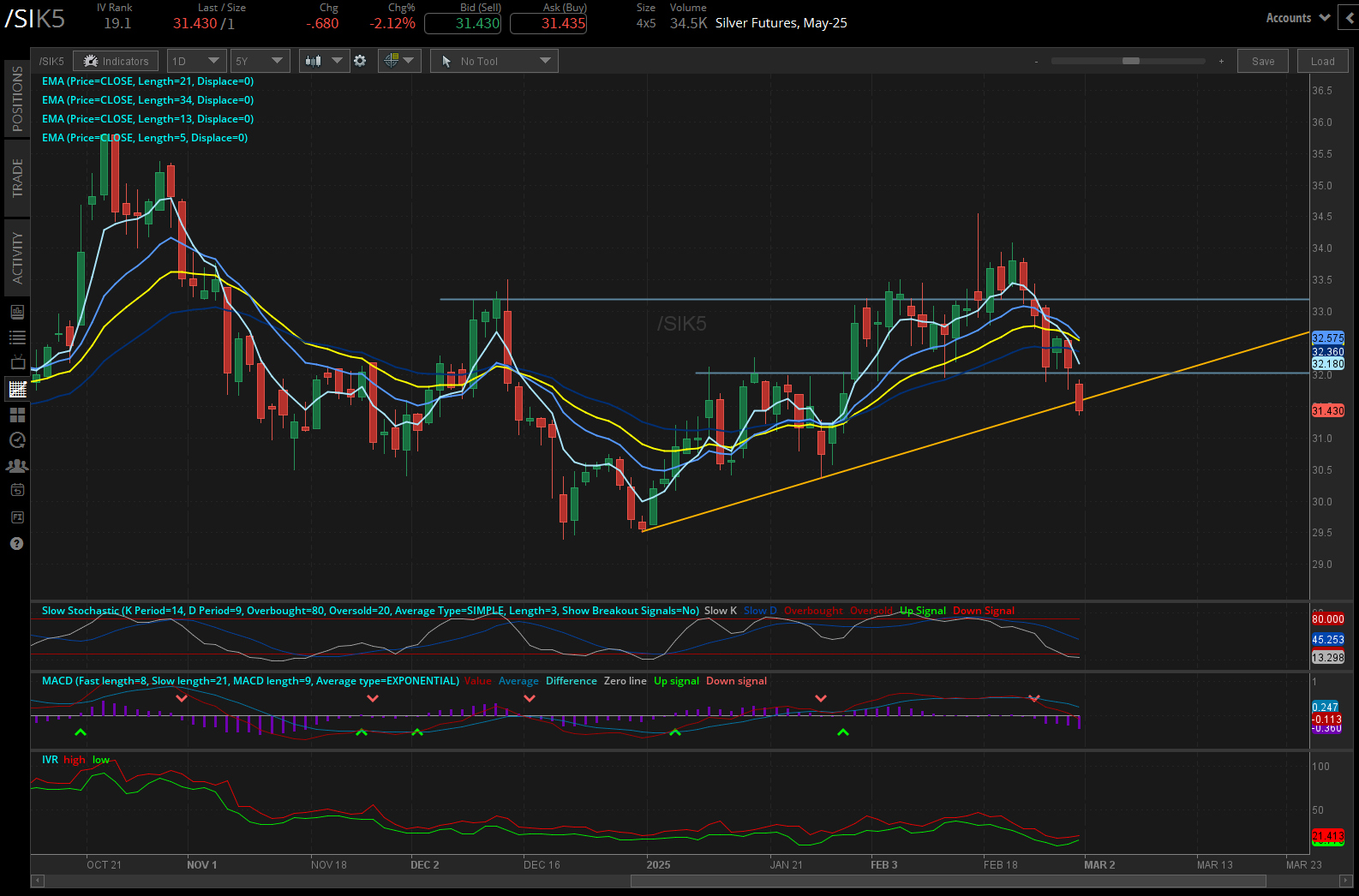Open the FI icon in sidebar
The height and width of the screenshot is (896, 1359).
[x=17, y=517]
